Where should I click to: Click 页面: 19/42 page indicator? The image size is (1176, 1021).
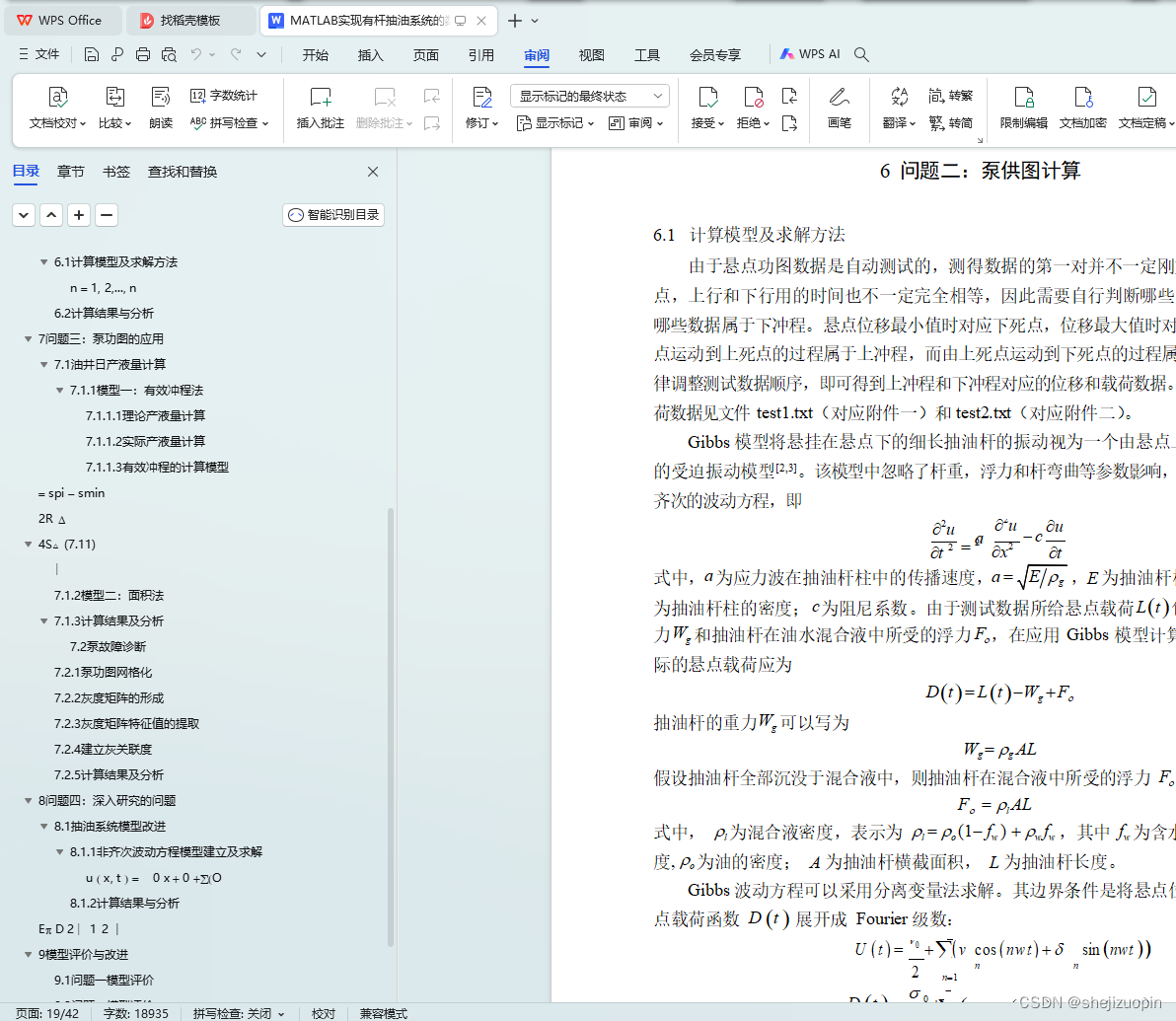click(x=47, y=1013)
